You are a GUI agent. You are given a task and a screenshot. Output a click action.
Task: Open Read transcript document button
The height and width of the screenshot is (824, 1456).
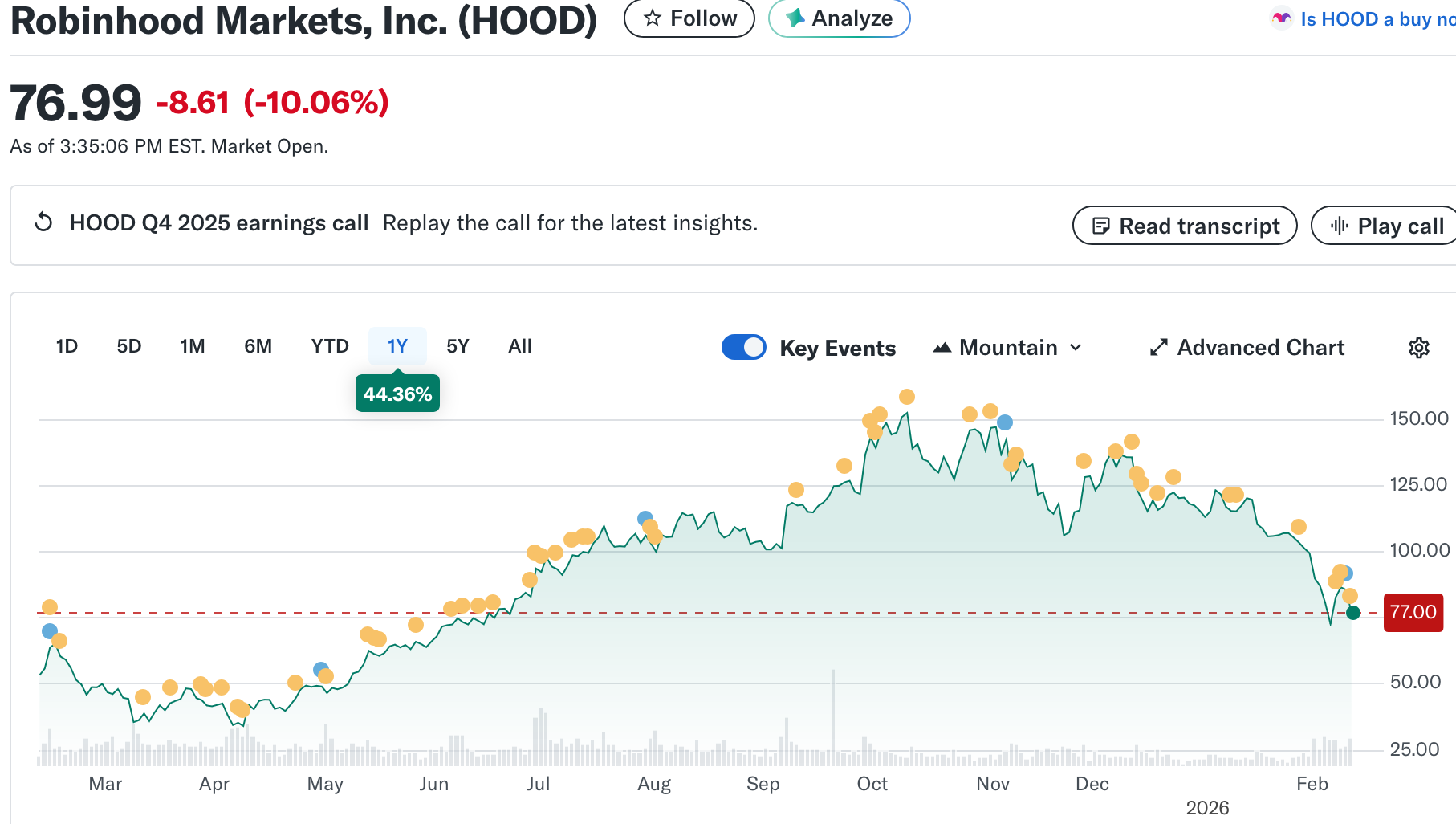click(1185, 226)
